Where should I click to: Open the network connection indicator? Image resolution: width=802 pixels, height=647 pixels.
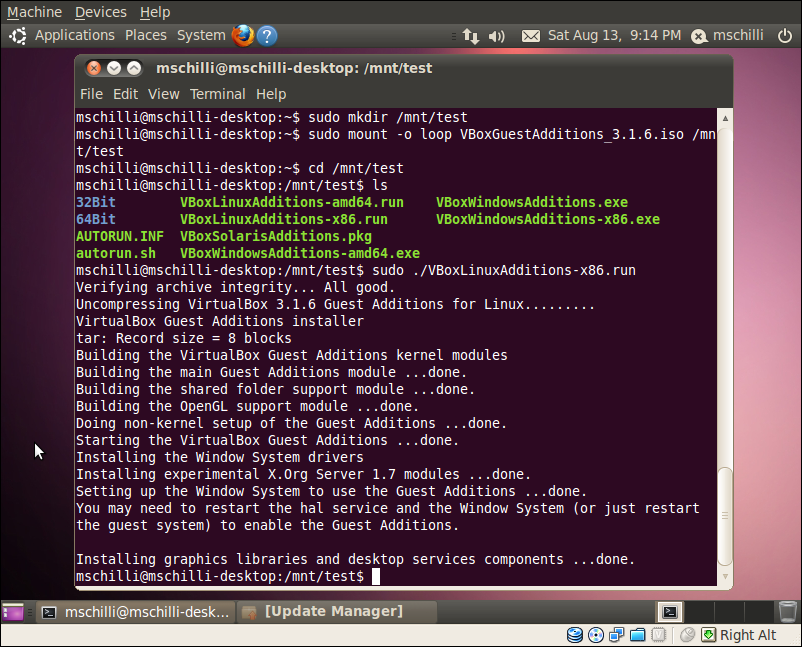(471, 36)
